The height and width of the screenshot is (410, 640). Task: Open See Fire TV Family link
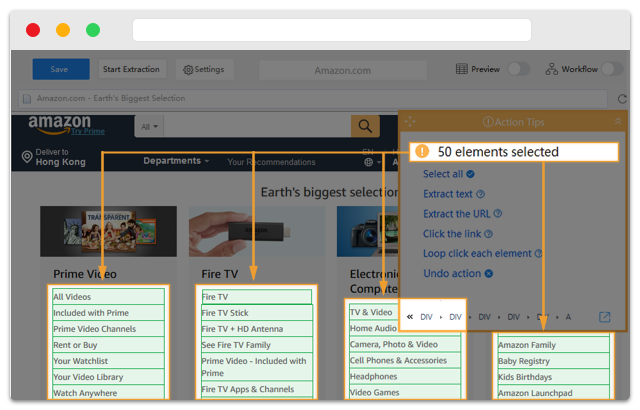click(257, 345)
